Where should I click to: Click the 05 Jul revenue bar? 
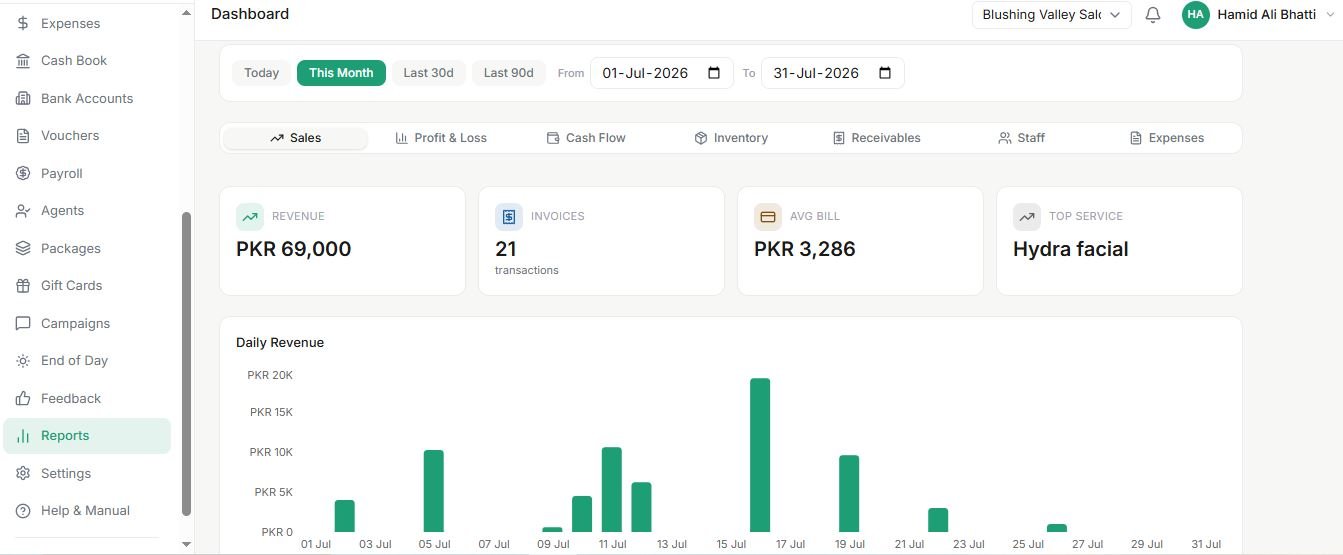(x=434, y=491)
